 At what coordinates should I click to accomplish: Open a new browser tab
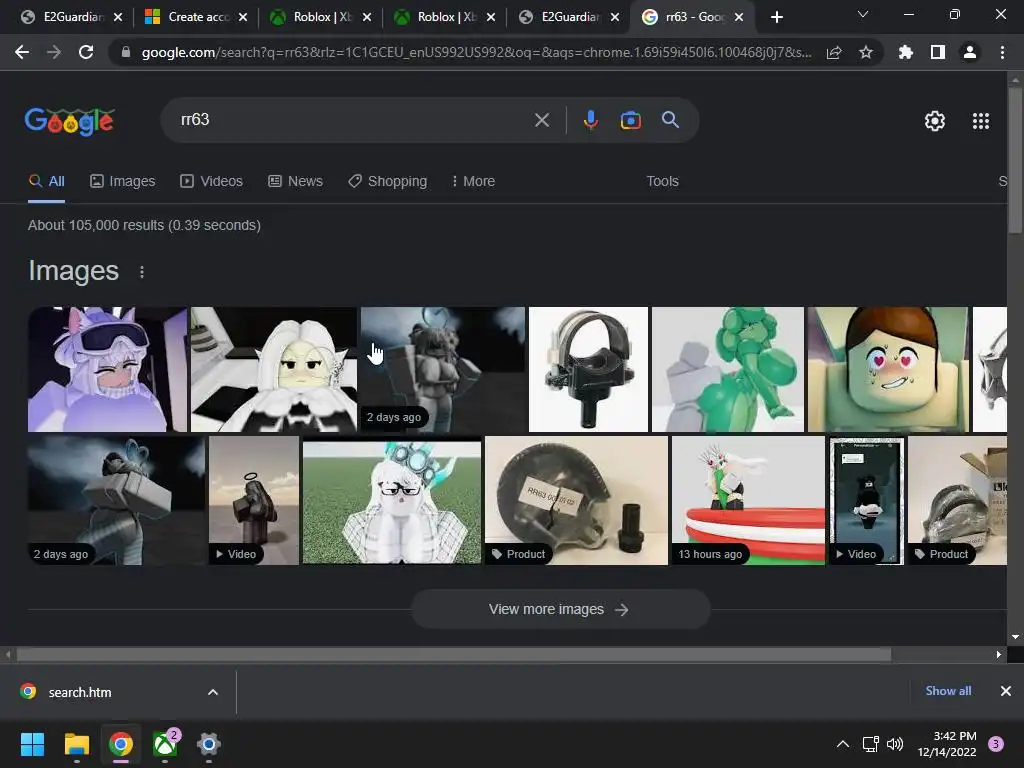coord(776,17)
